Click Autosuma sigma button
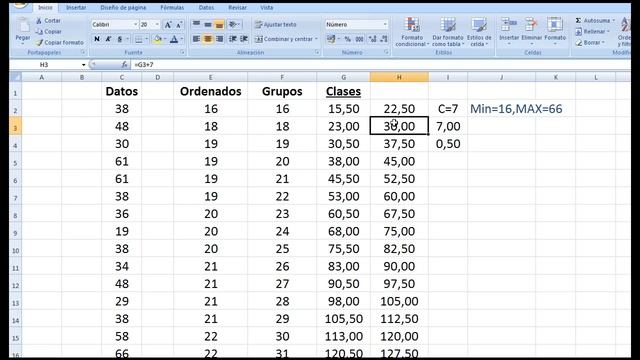 pos(593,20)
